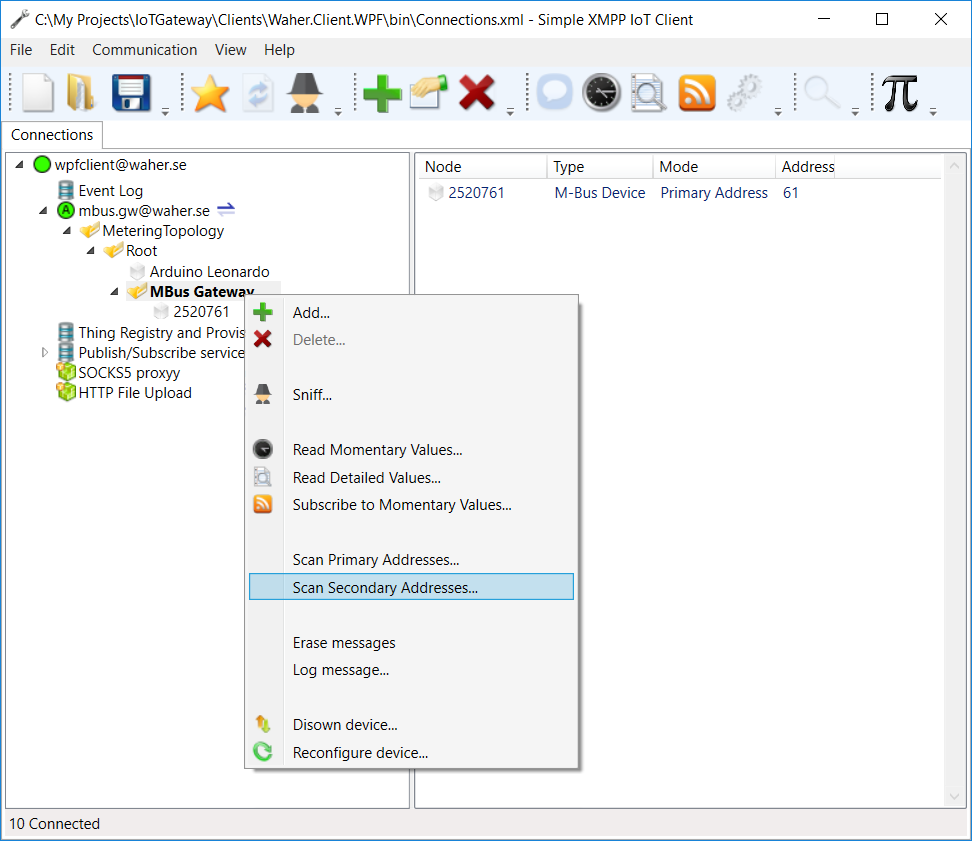Select Read Momentary Values in context menu
The image size is (972, 841).
click(x=377, y=450)
